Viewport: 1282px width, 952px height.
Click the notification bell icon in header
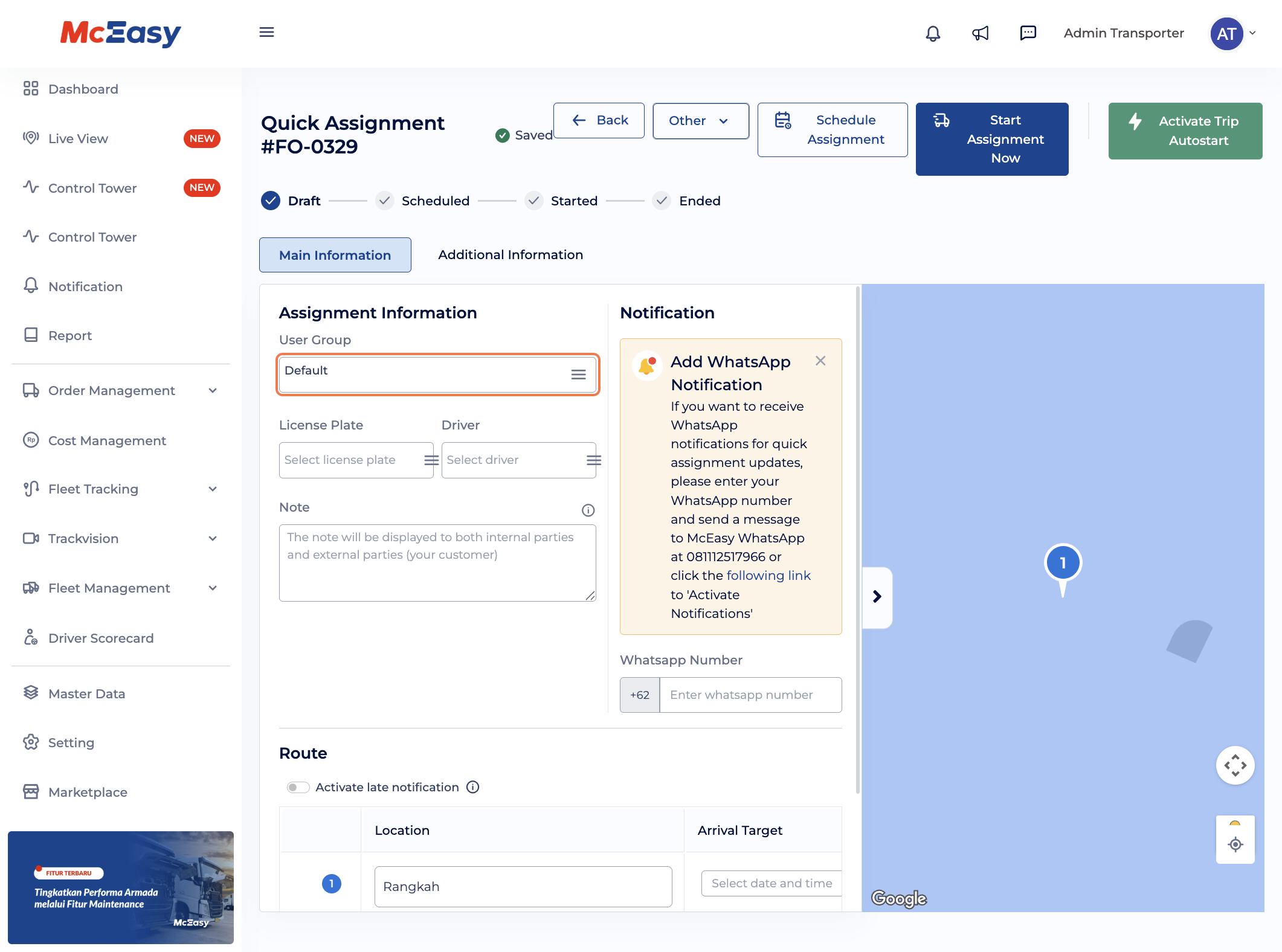(933, 33)
